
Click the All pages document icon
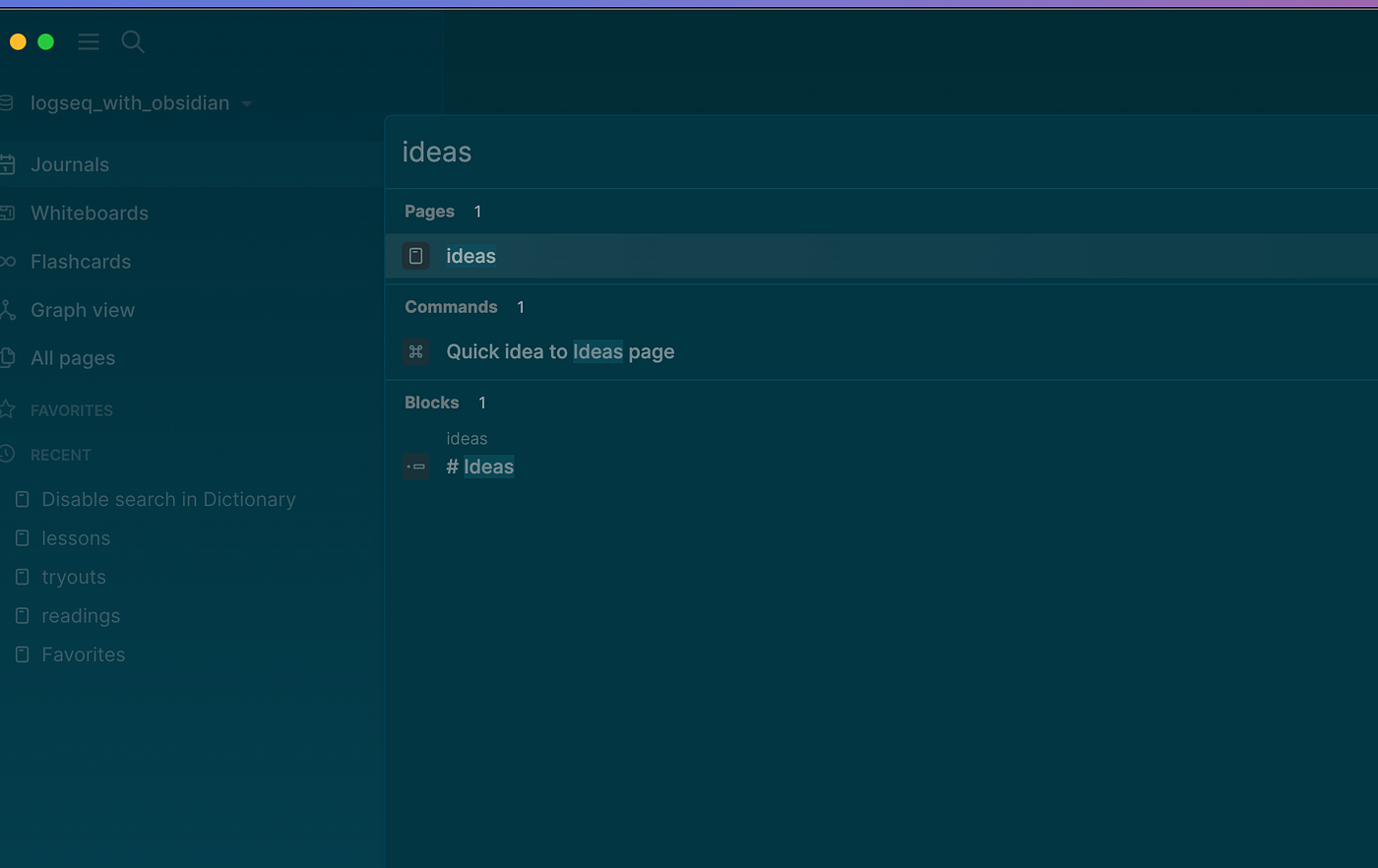point(7,358)
